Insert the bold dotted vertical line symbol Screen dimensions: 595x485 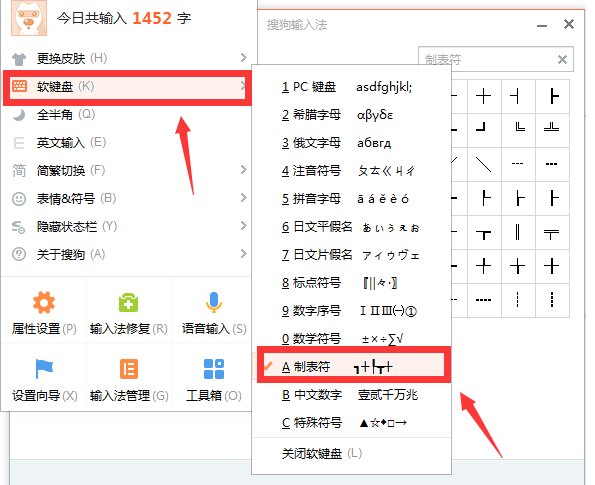click(552, 300)
